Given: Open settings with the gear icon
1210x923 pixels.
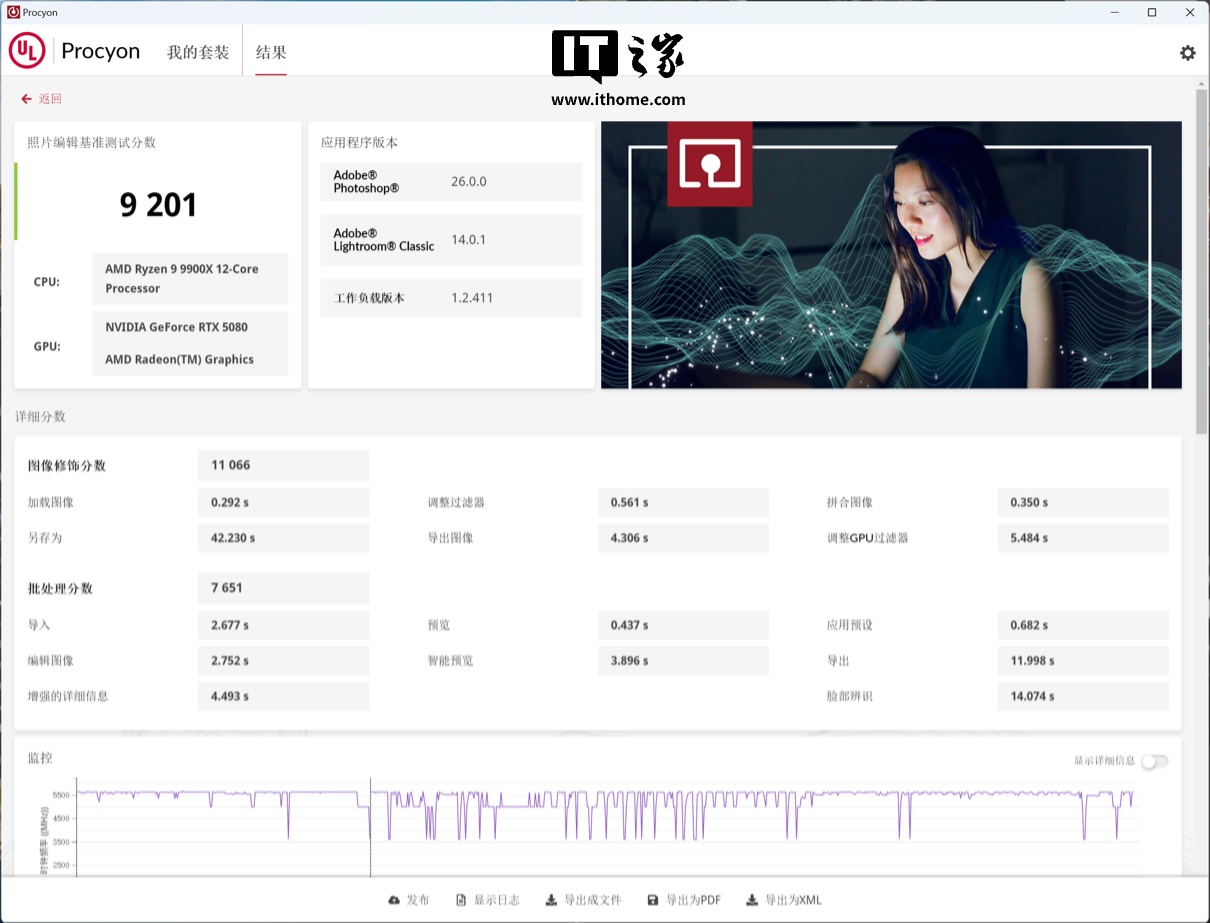Looking at the screenshot, I should 1187,53.
